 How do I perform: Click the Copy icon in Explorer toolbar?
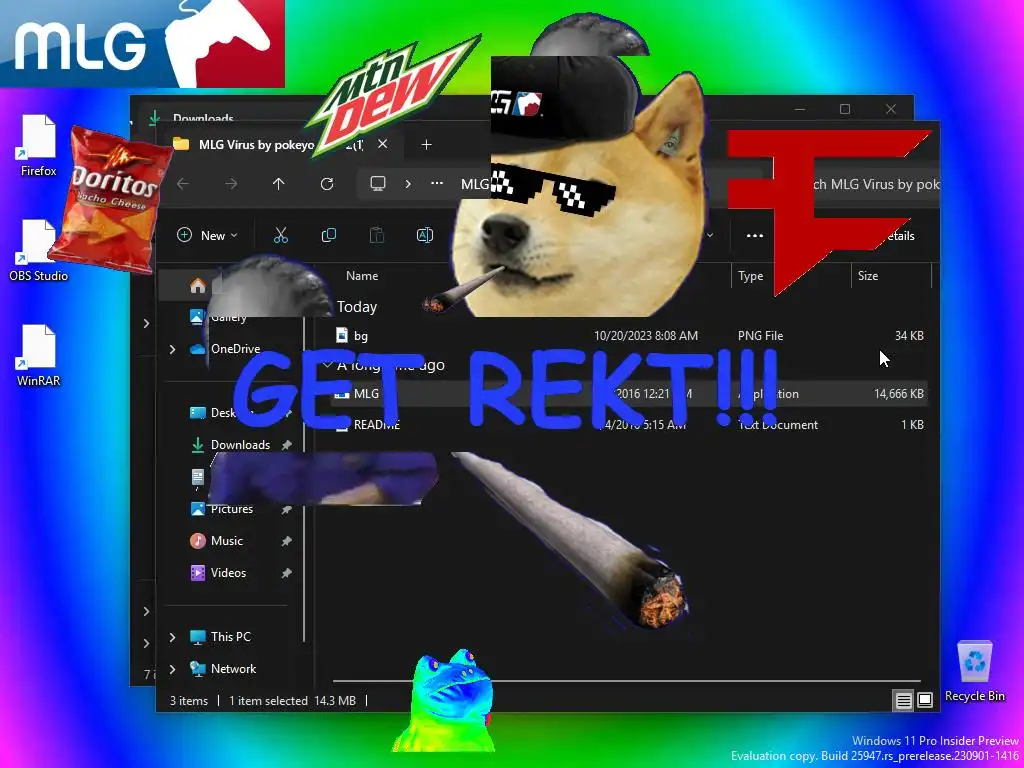(328, 235)
